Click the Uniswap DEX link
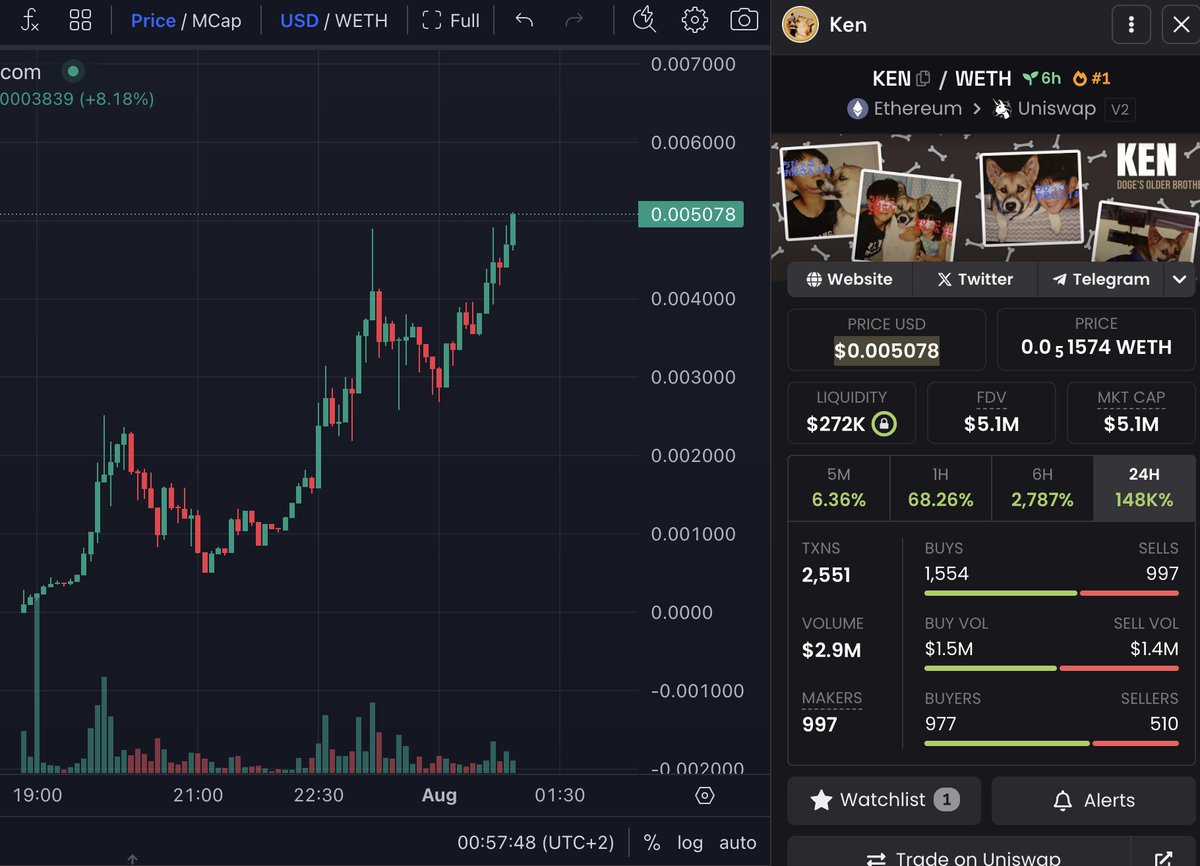 point(1045,109)
